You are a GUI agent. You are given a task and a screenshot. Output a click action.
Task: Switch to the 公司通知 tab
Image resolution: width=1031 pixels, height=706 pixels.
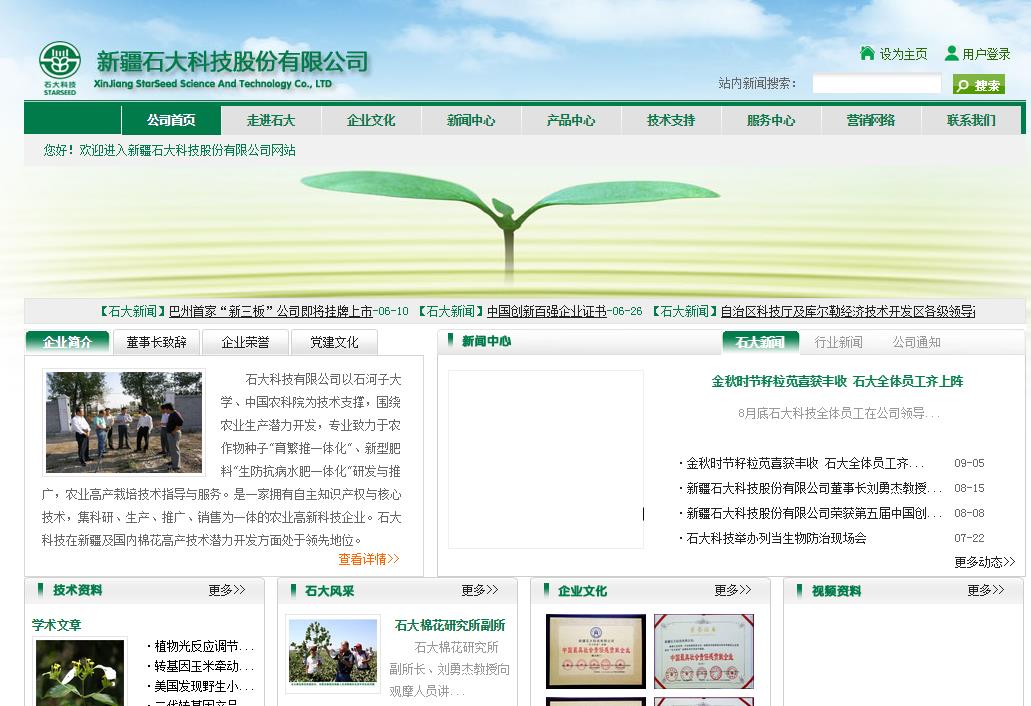[917, 342]
